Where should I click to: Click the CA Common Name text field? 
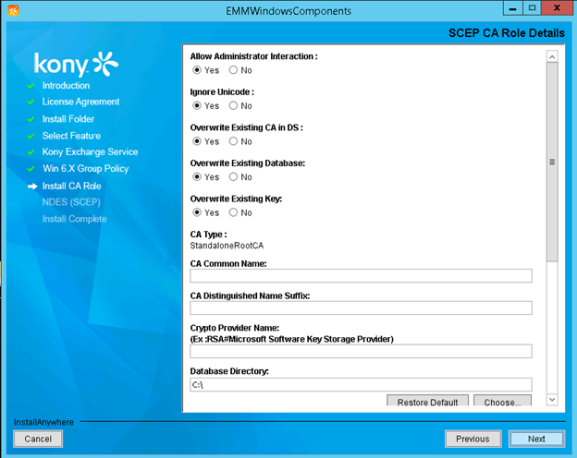(361, 276)
